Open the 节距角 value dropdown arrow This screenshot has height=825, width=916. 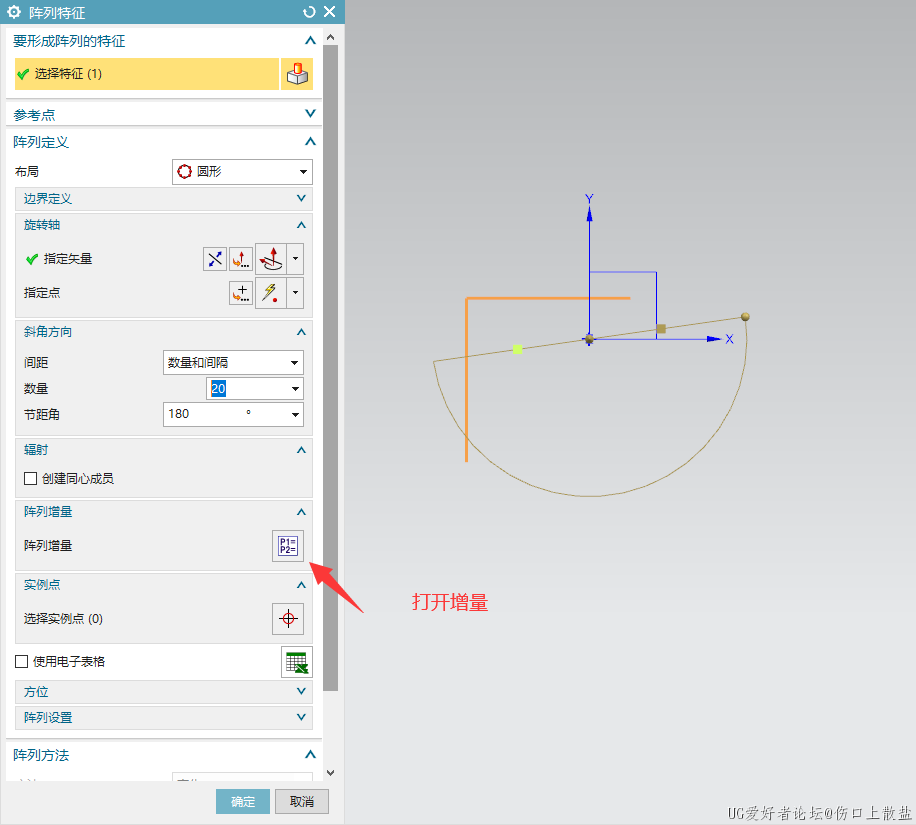pos(295,414)
